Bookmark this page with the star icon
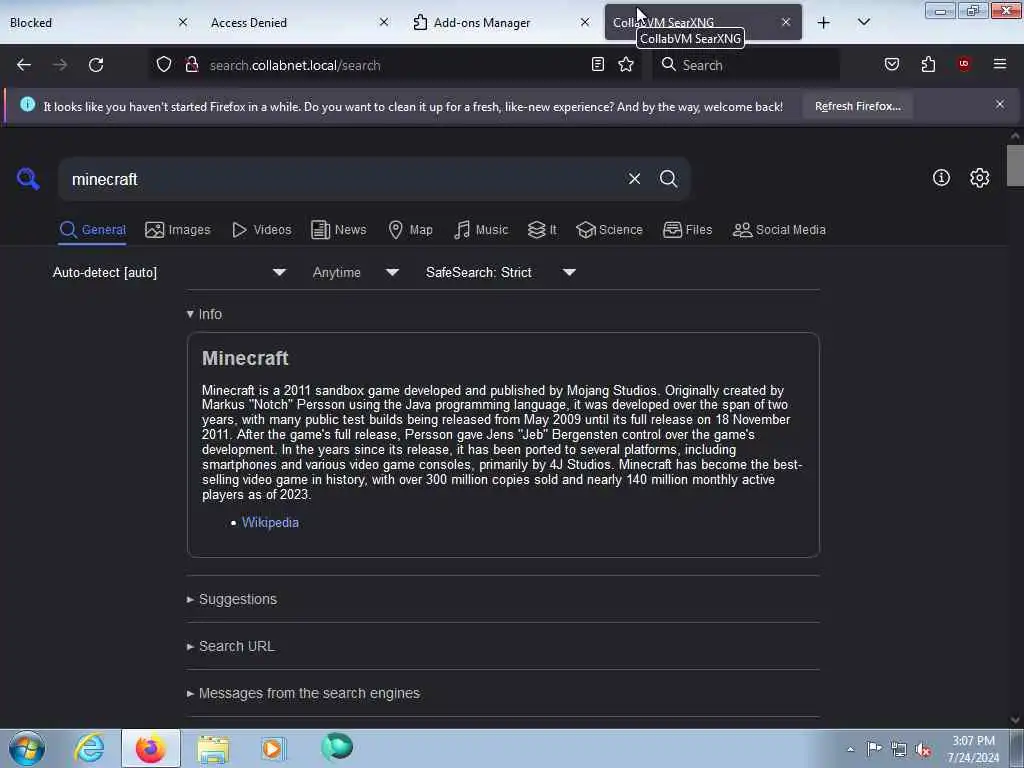 (x=626, y=65)
